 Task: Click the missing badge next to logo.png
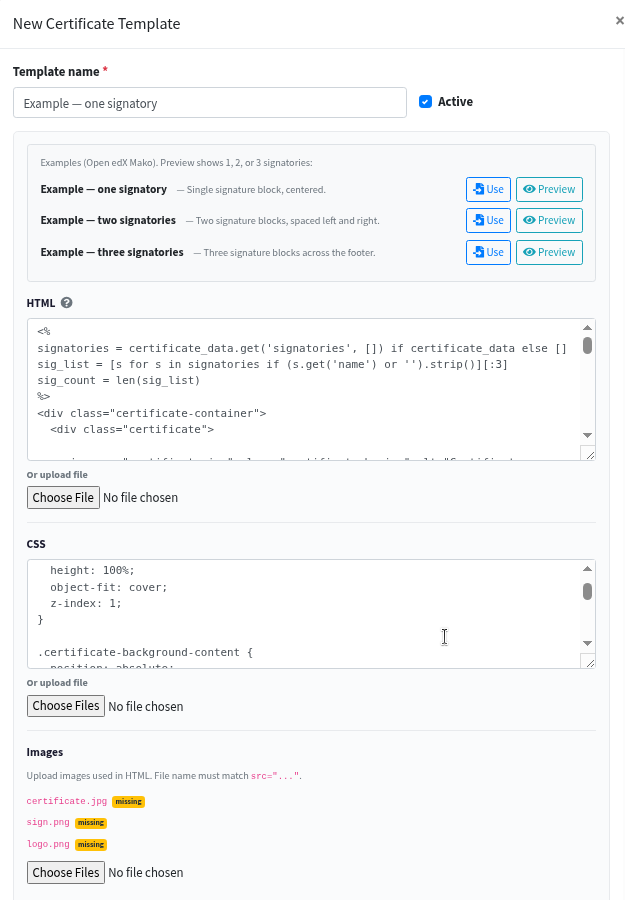(91, 844)
